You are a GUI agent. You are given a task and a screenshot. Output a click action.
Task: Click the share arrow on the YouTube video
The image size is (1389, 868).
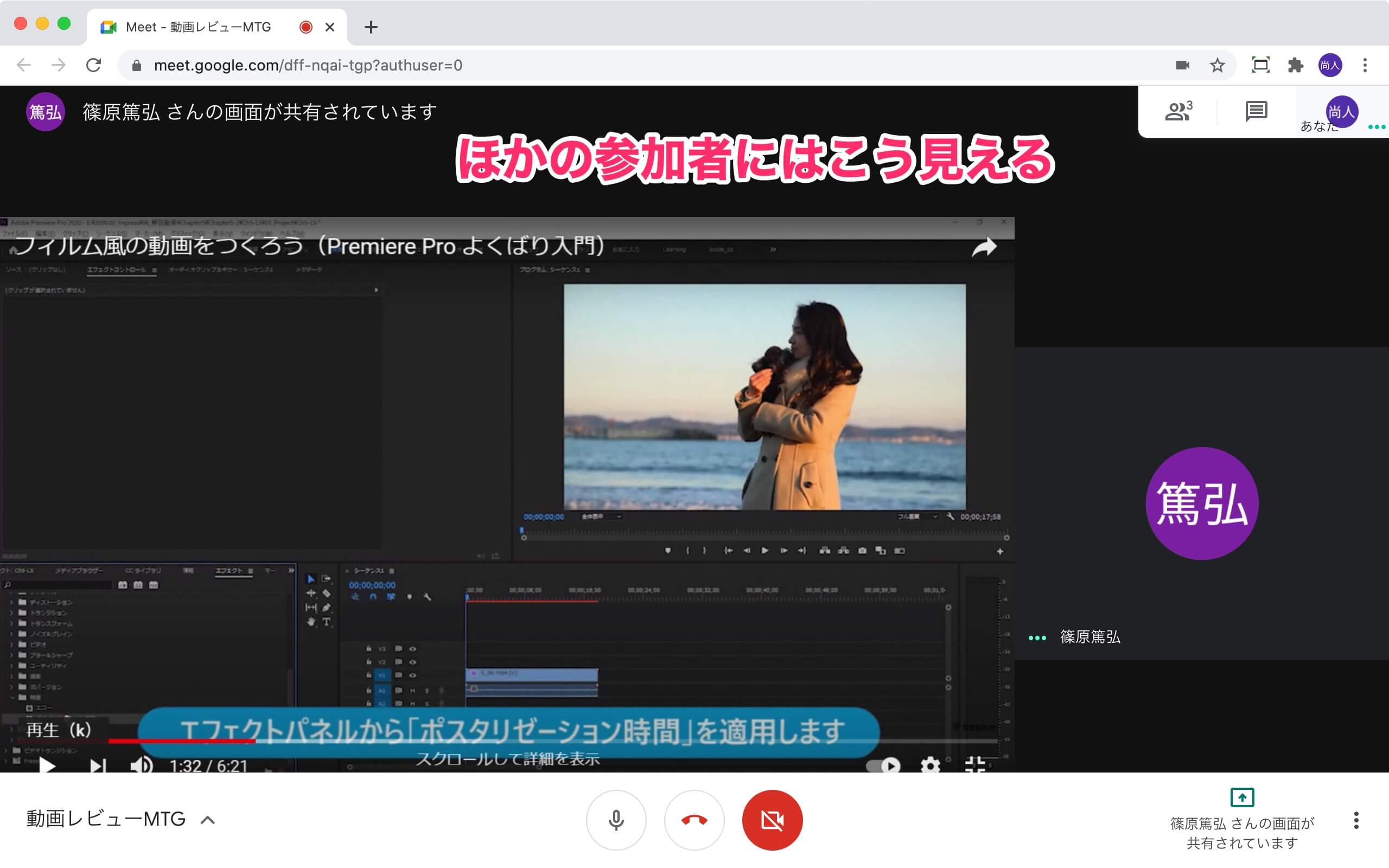984,247
